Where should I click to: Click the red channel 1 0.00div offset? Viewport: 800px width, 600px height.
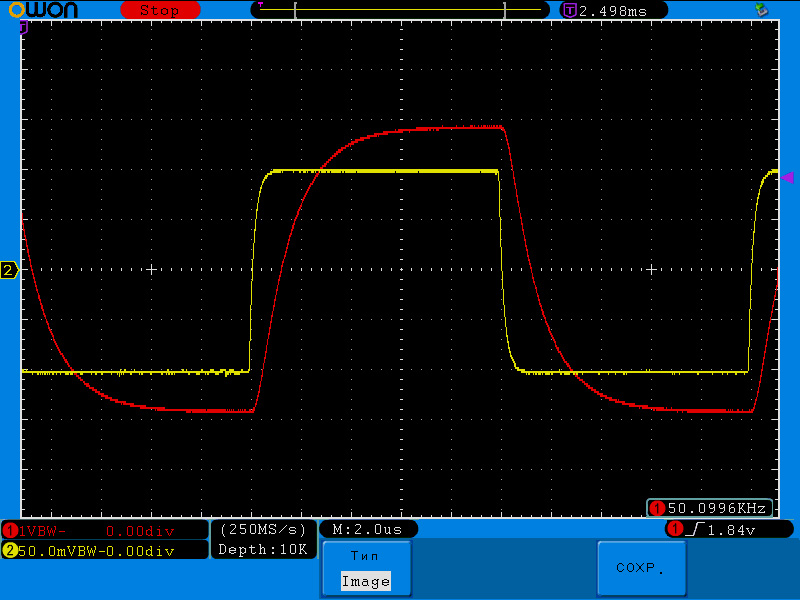(140, 531)
